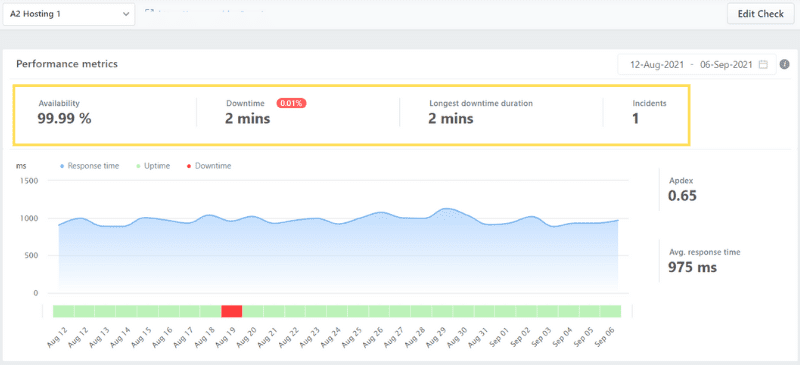Click the external link icon near hosting dropdown
The width and height of the screenshot is (800, 370).
149,11
